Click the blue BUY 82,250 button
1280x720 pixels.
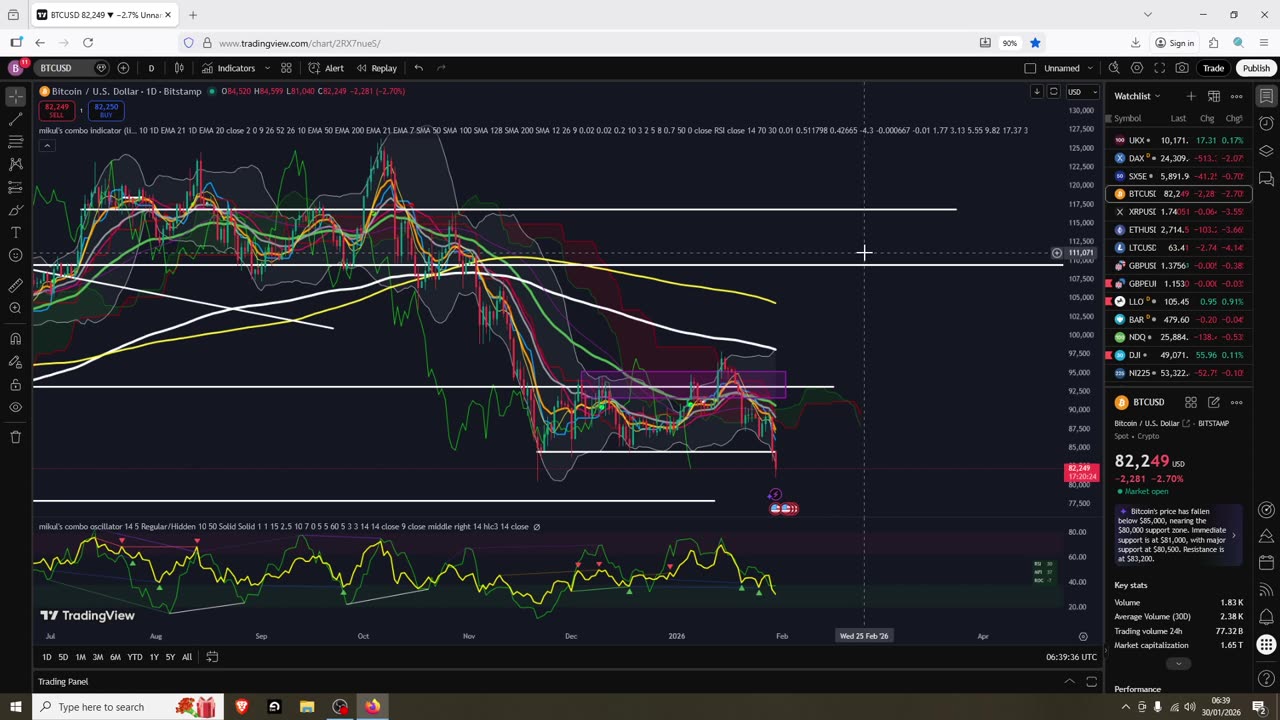[106, 110]
